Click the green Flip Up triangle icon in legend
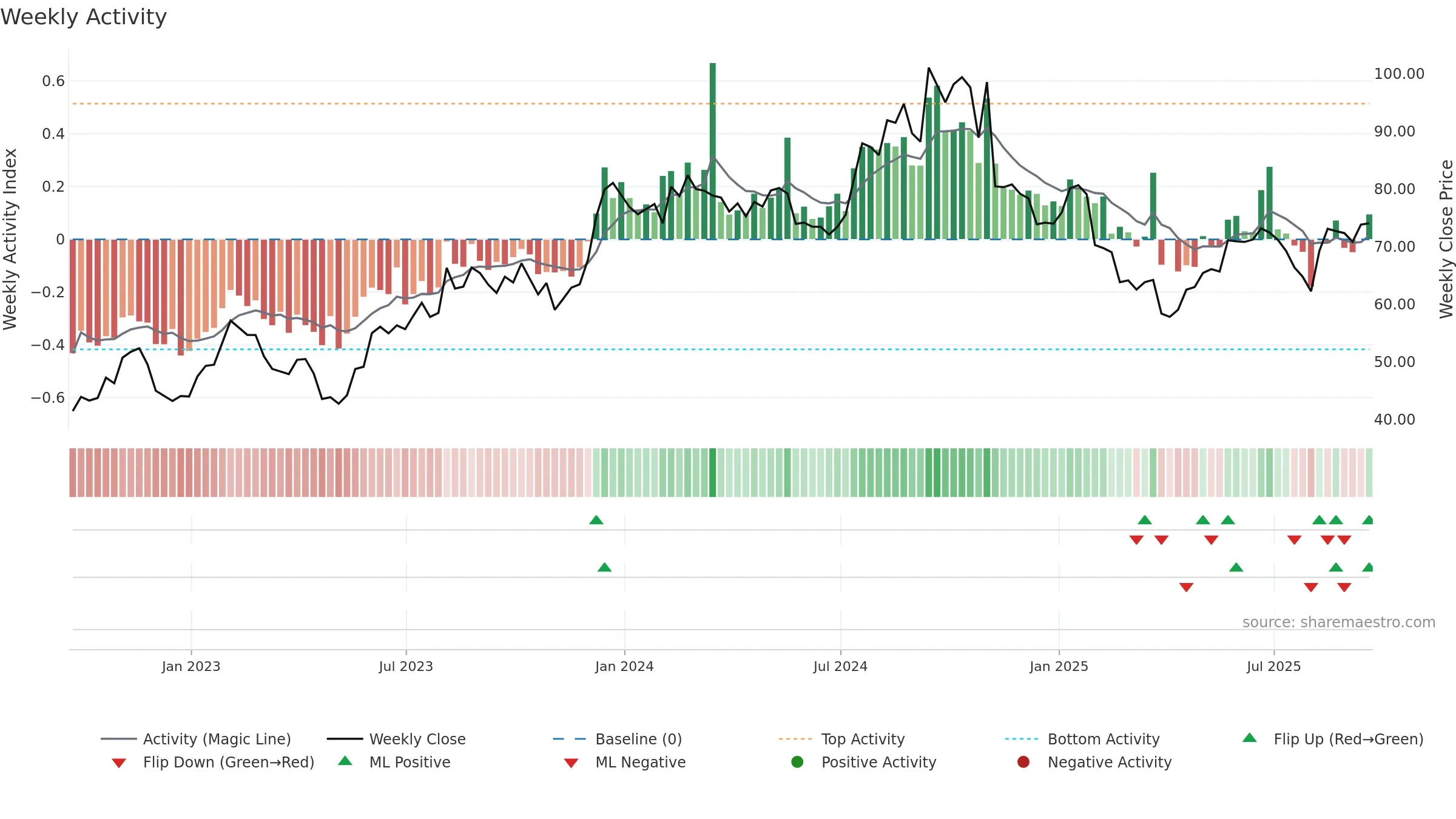This screenshot has height=819, width=1456. (1250, 738)
